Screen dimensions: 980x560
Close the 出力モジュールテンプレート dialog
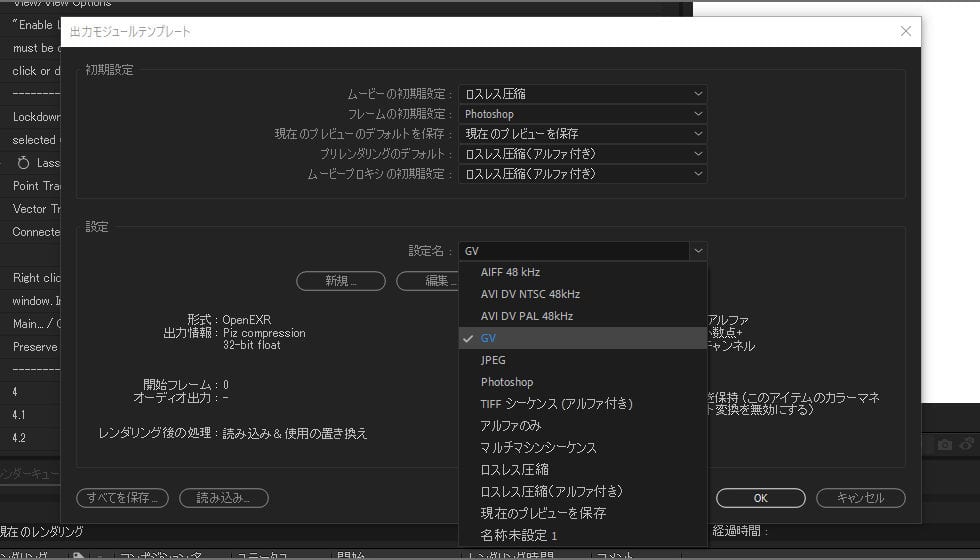click(x=906, y=31)
